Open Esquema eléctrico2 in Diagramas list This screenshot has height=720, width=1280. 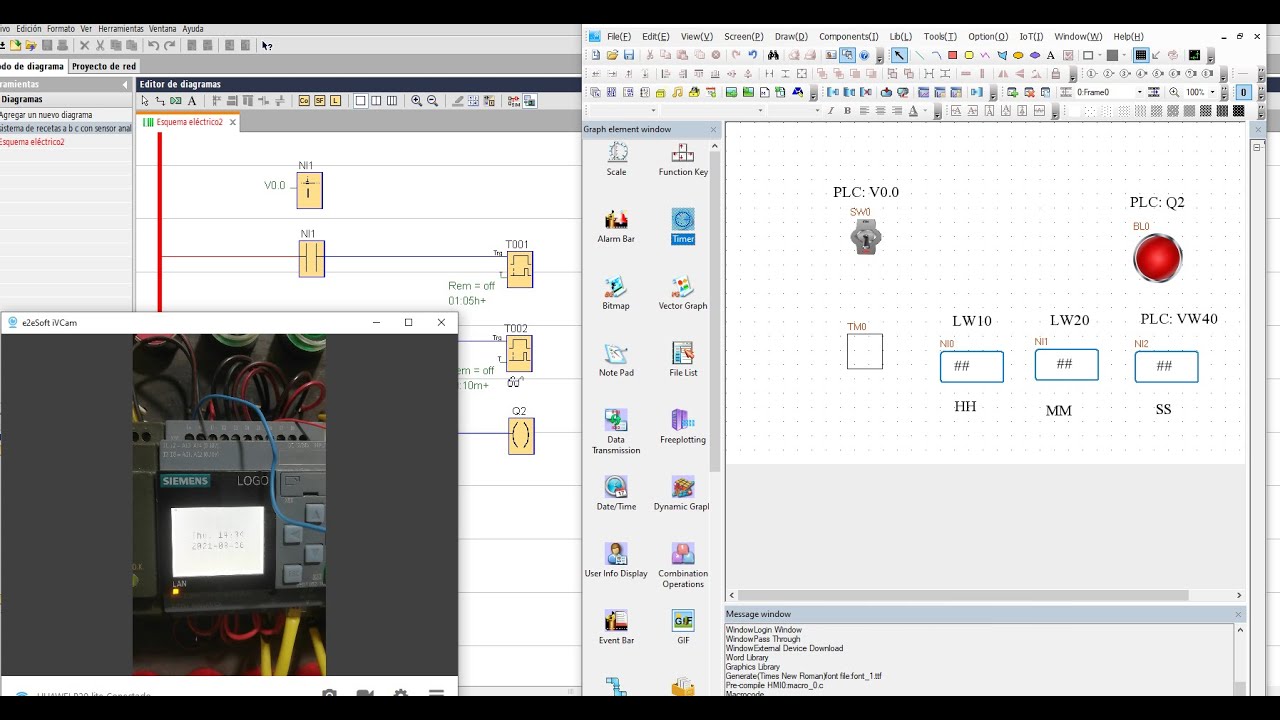pyautogui.click(x=32, y=142)
